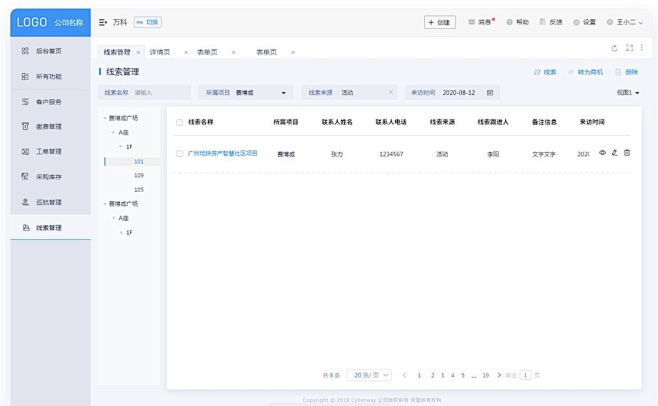Click the calendar icon in 来访时间 field
This screenshot has width=658, height=406.
490,93
